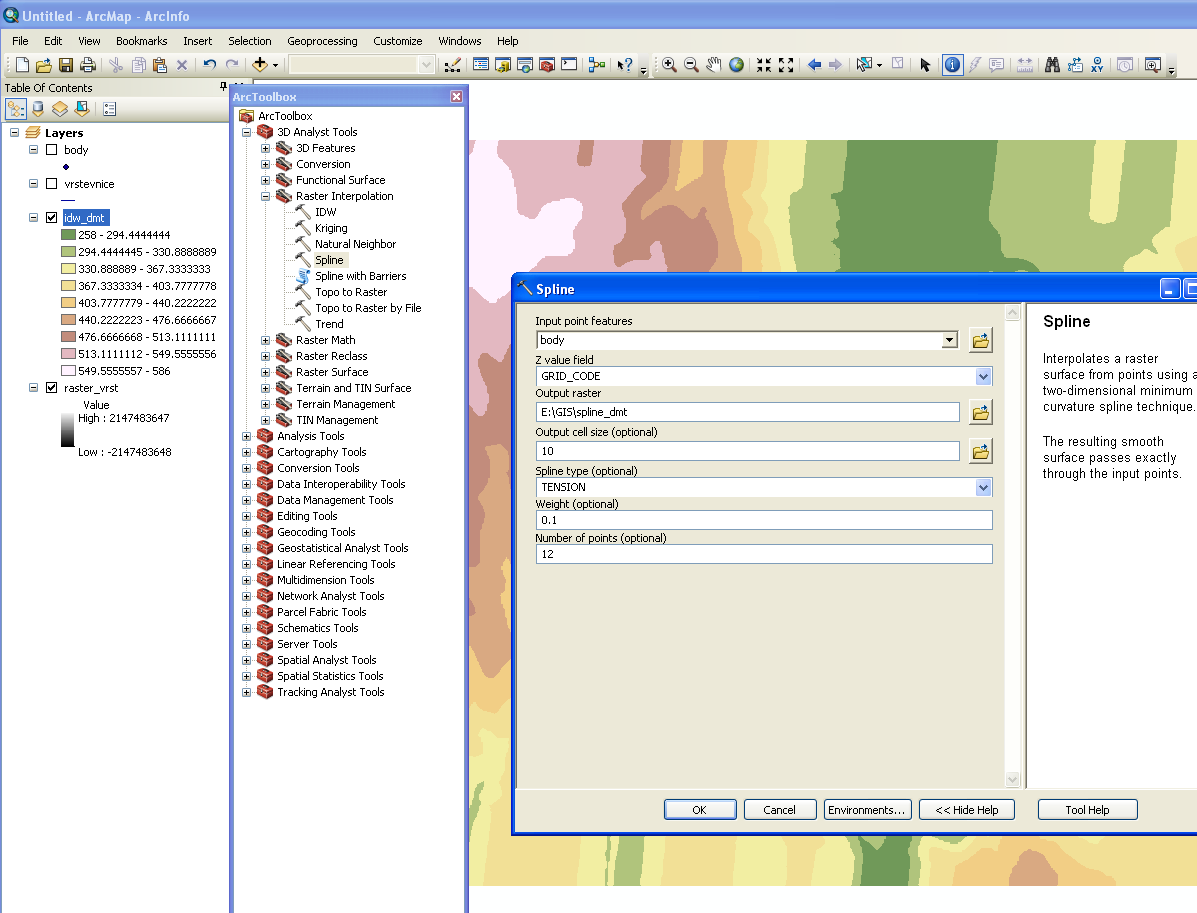Open the Customize menu
Image resolution: width=1197 pixels, height=913 pixels.
(398, 41)
